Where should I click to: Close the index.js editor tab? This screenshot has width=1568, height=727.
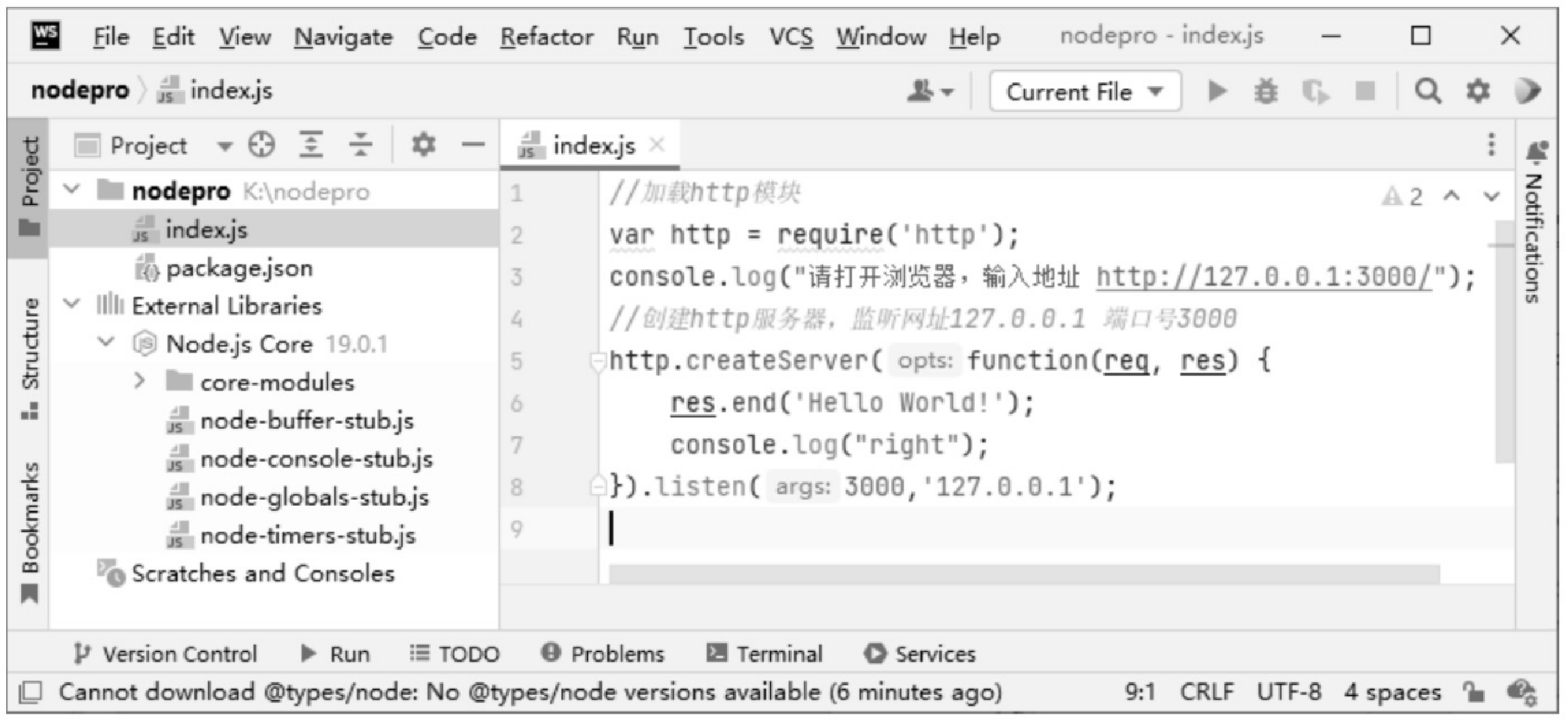pos(656,145)
